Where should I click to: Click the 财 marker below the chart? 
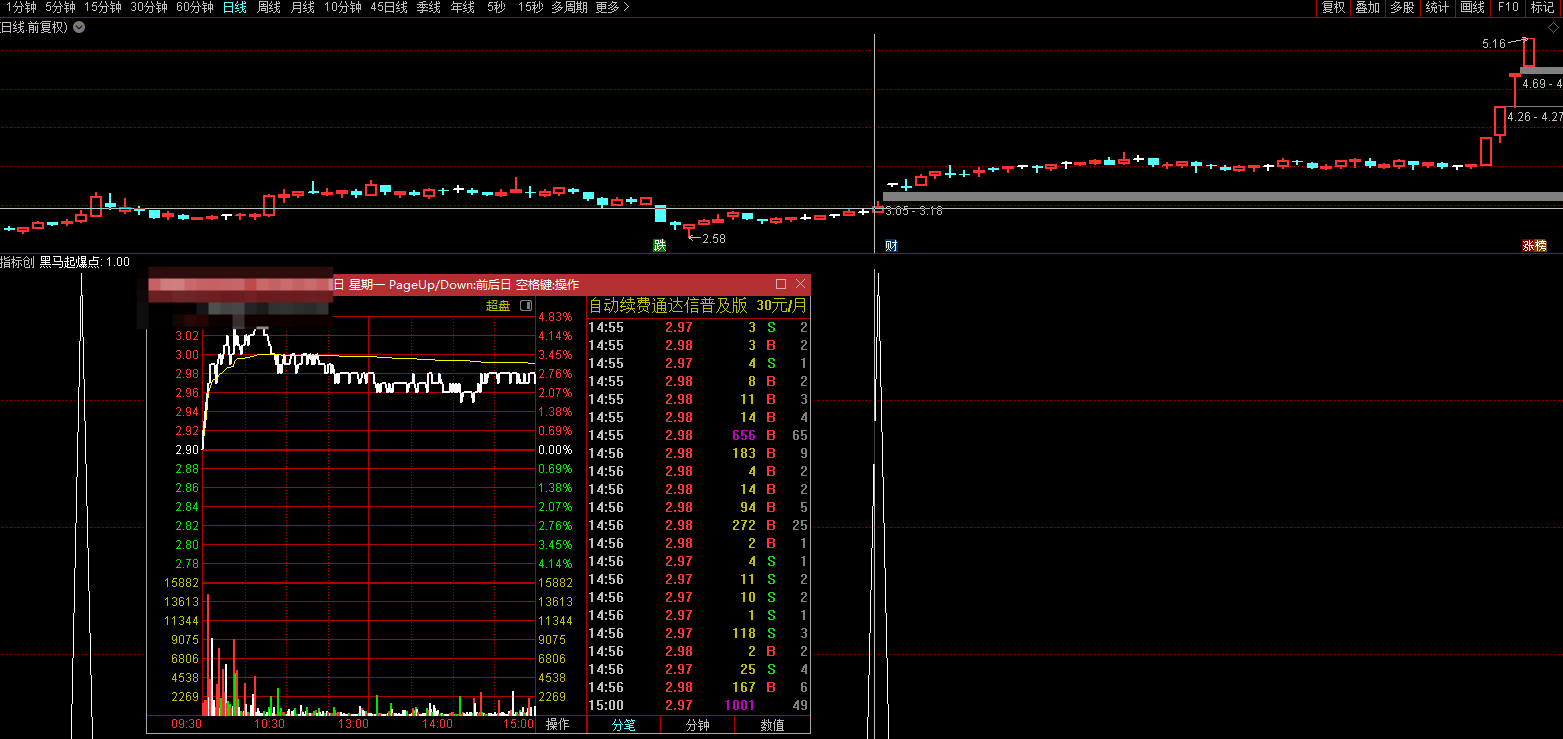point(891,245)
